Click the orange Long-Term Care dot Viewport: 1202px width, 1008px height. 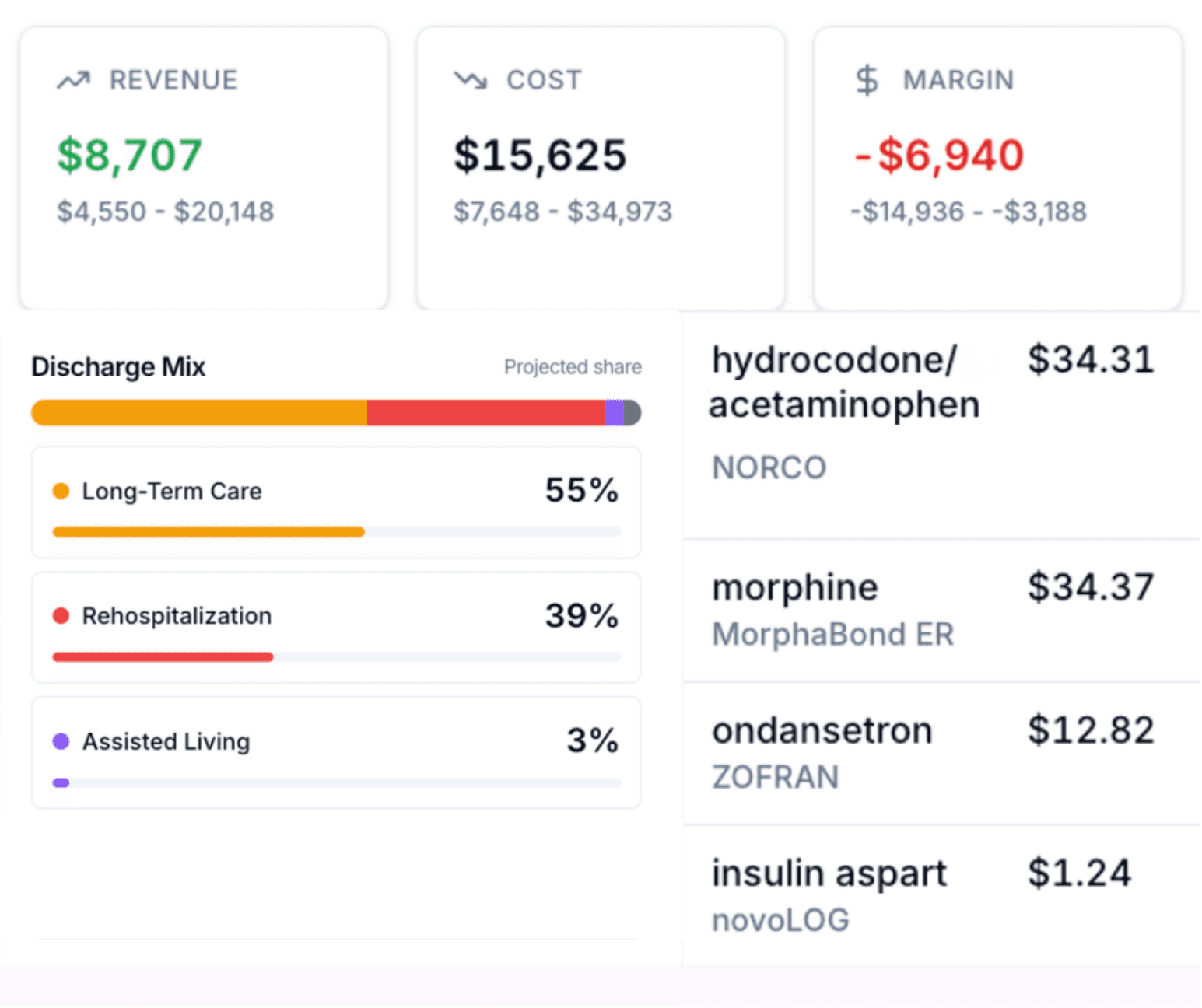click(61, 491)
